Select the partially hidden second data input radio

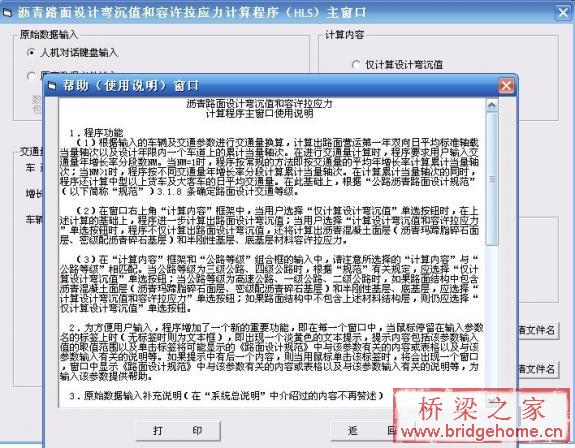[x=32, y=75]
